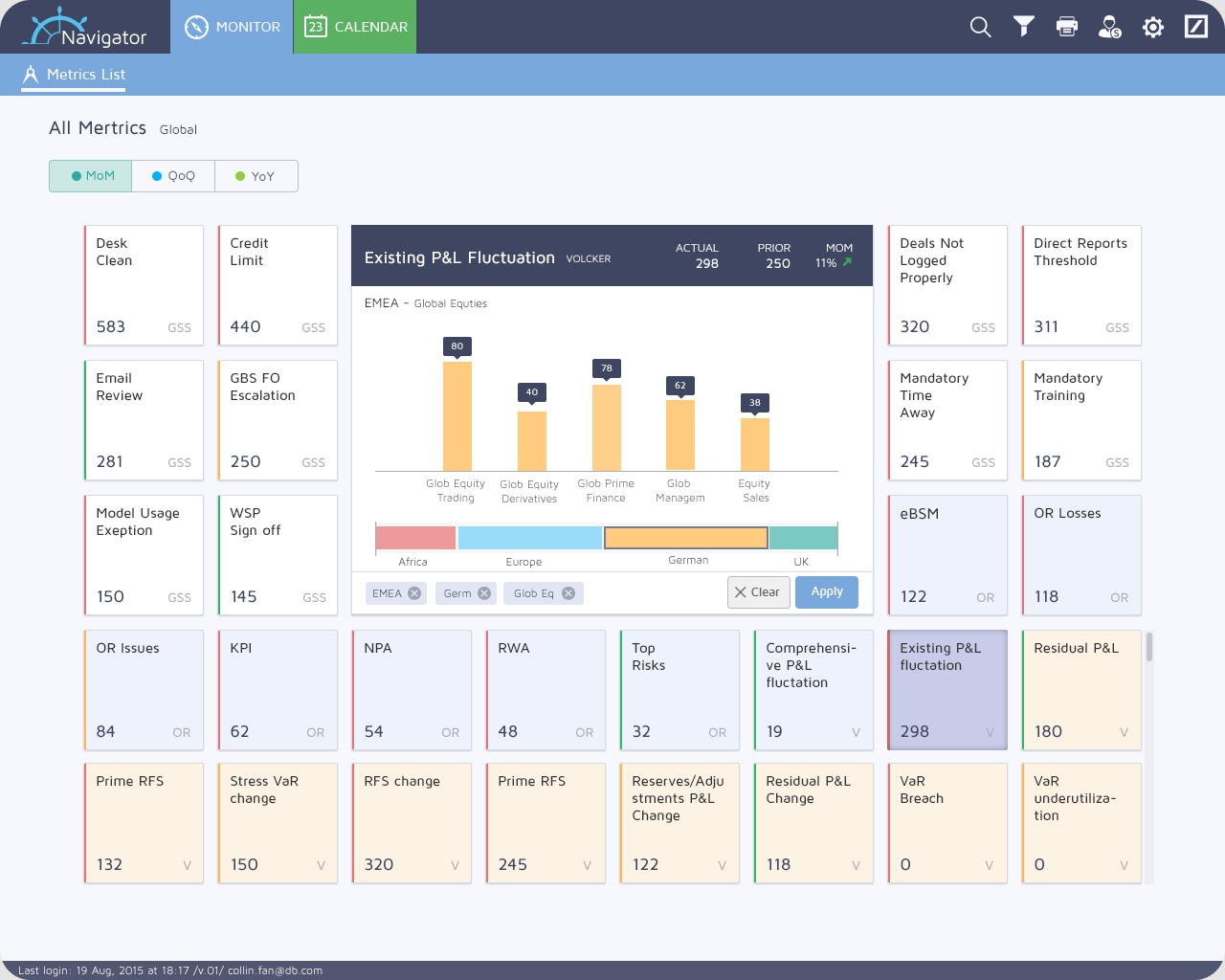
Task: Remove the Germ filter tag
Action: pos(484,593)
